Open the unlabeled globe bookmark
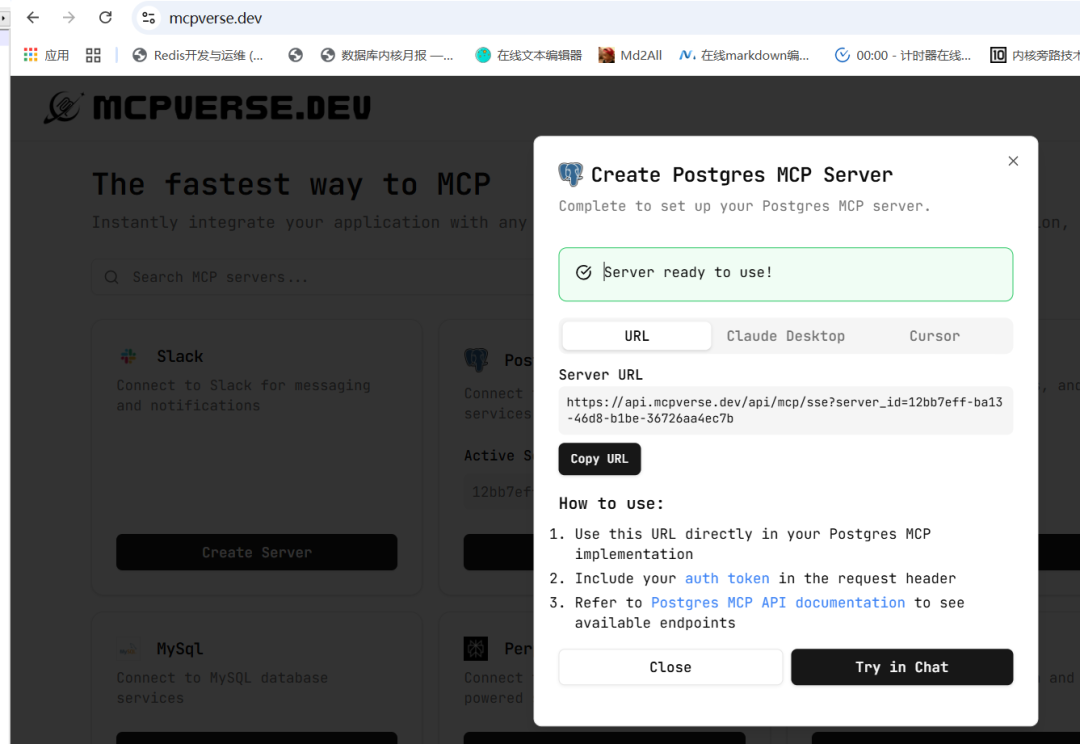 point(295,55)
